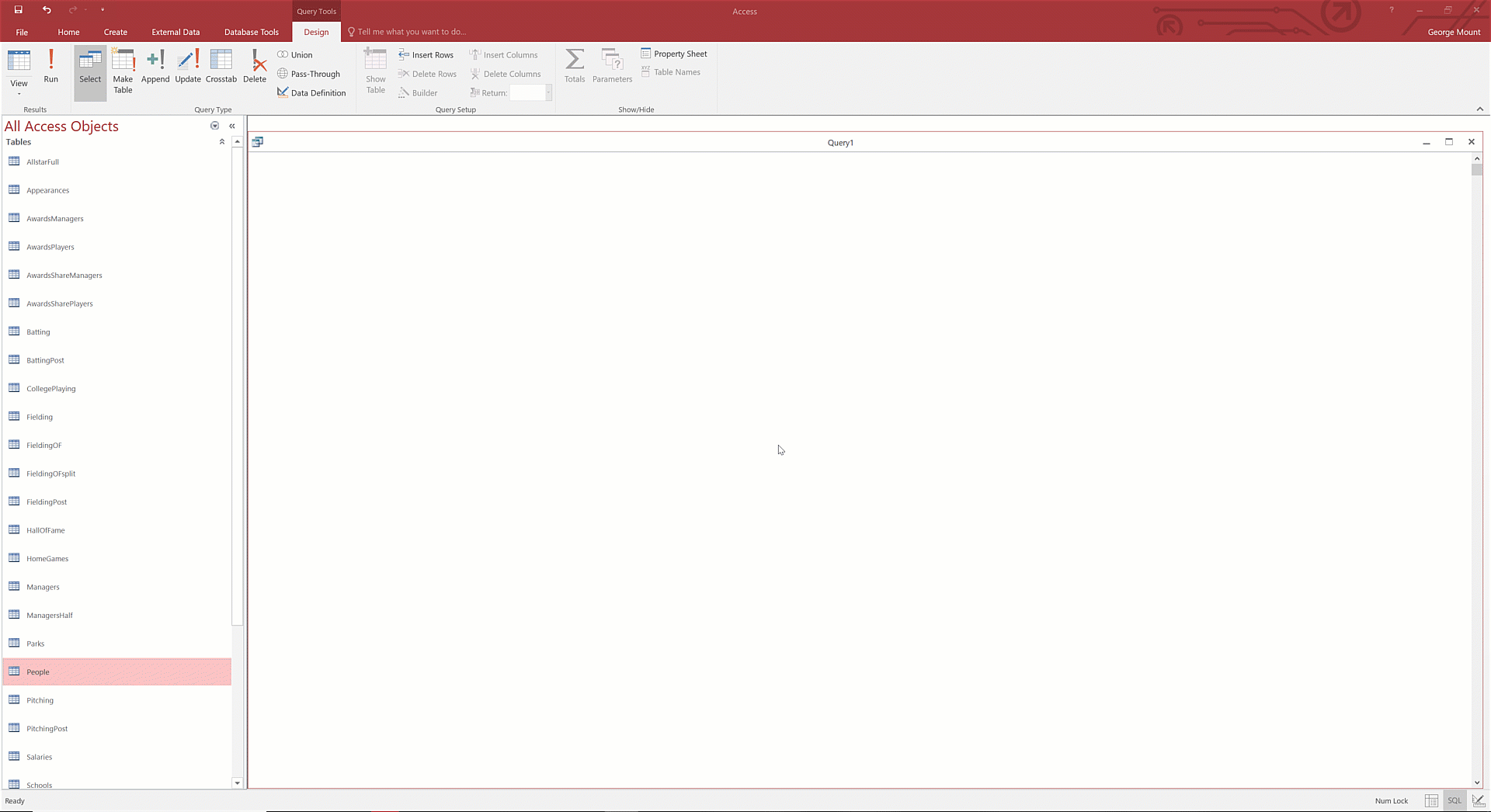Select the FieldingOFsplit table
The image size is (1491, 812).
117,474
